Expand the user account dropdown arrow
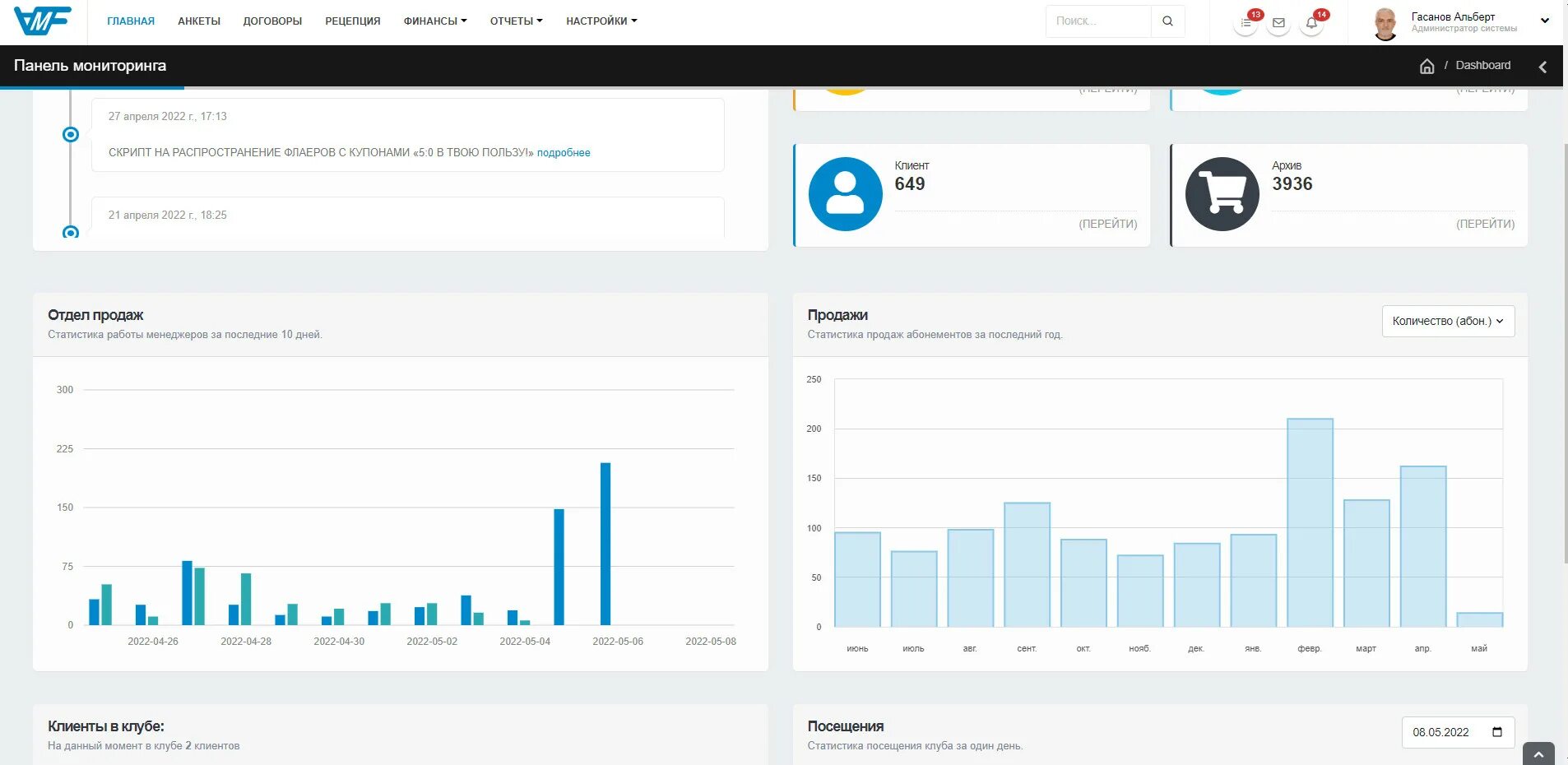The height and width of the screenshot is (765, 1568). [x=1545, y=21]
